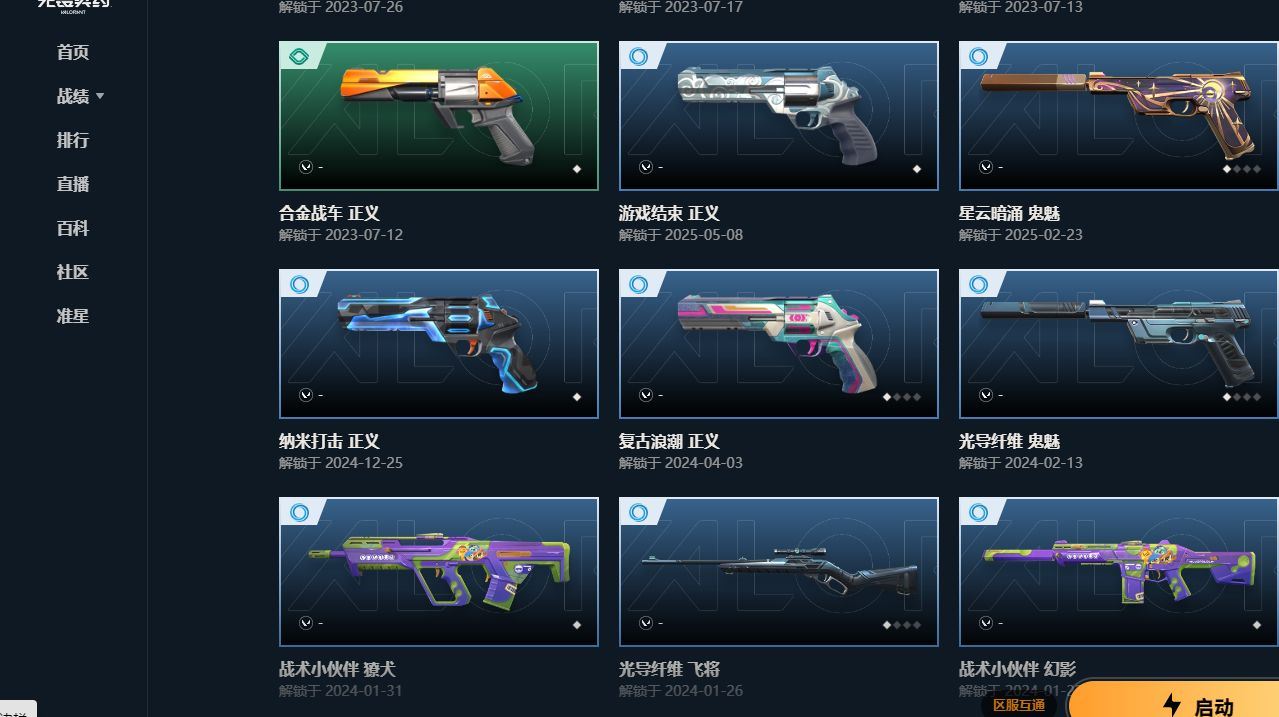
Task: Open the 直播 sidebar page
Action: (x=73, y=184)
